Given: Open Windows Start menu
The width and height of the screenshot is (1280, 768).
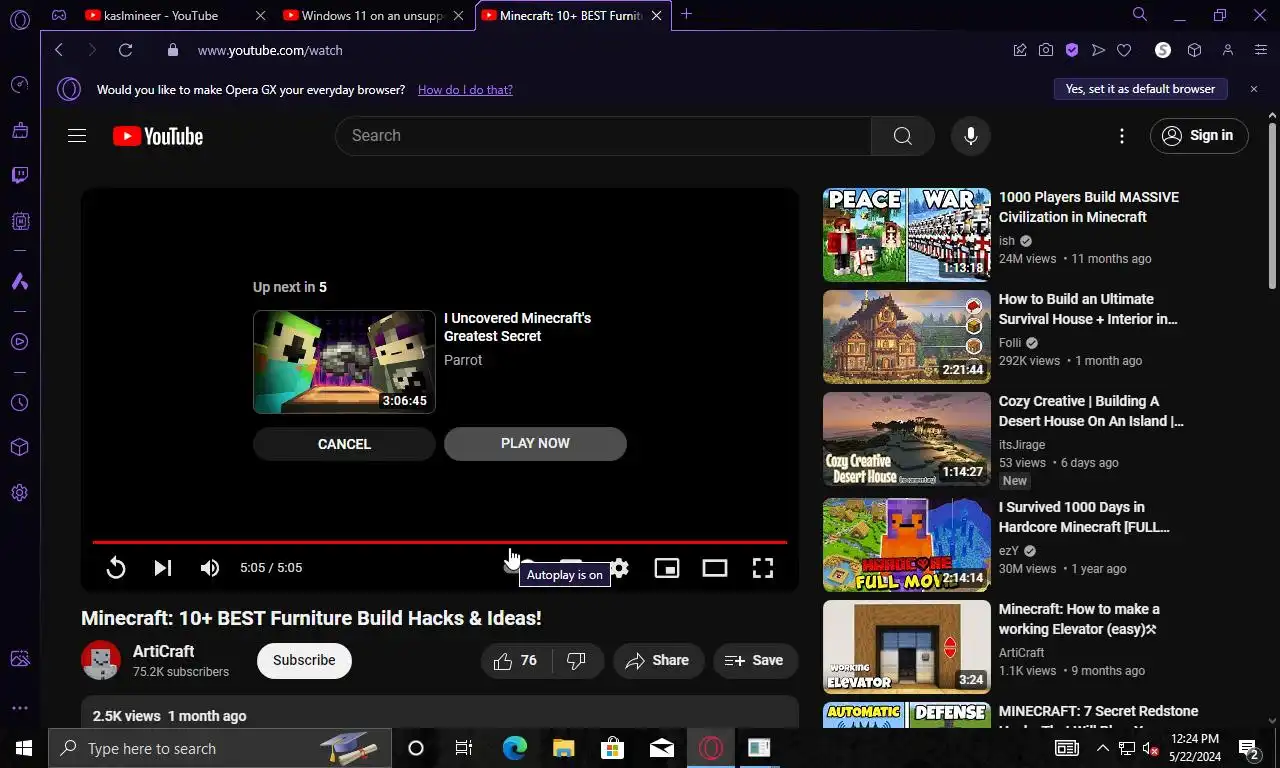Looking at the screenshot, I should (23, 748).
